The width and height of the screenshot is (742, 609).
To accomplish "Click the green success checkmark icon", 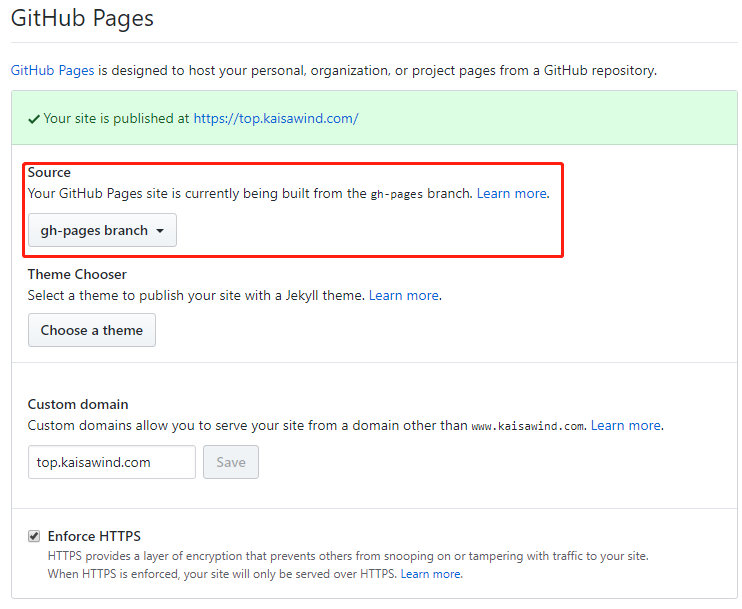I will [x=34, y=118].
